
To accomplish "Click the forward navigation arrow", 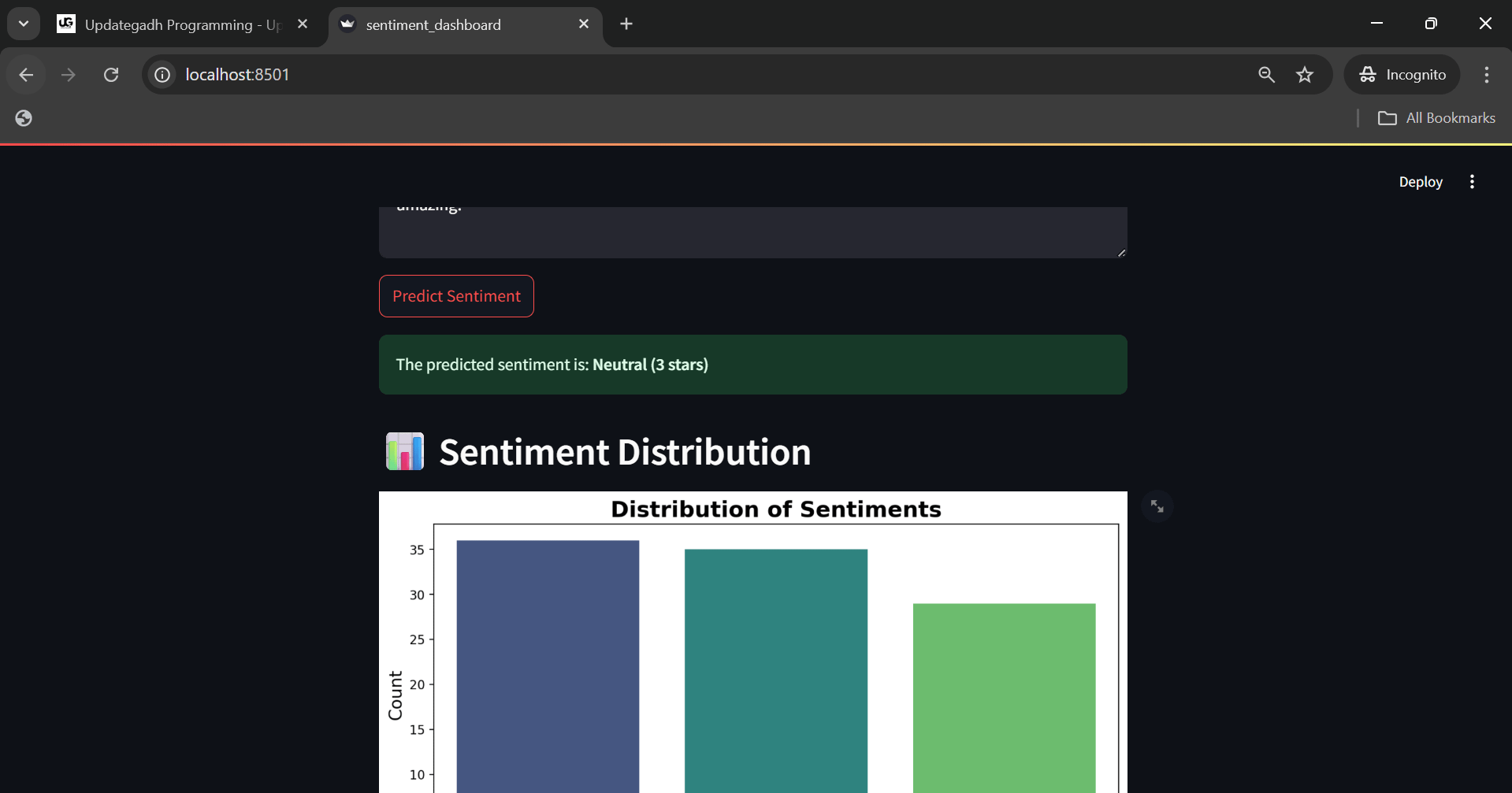I will (69, 75).
